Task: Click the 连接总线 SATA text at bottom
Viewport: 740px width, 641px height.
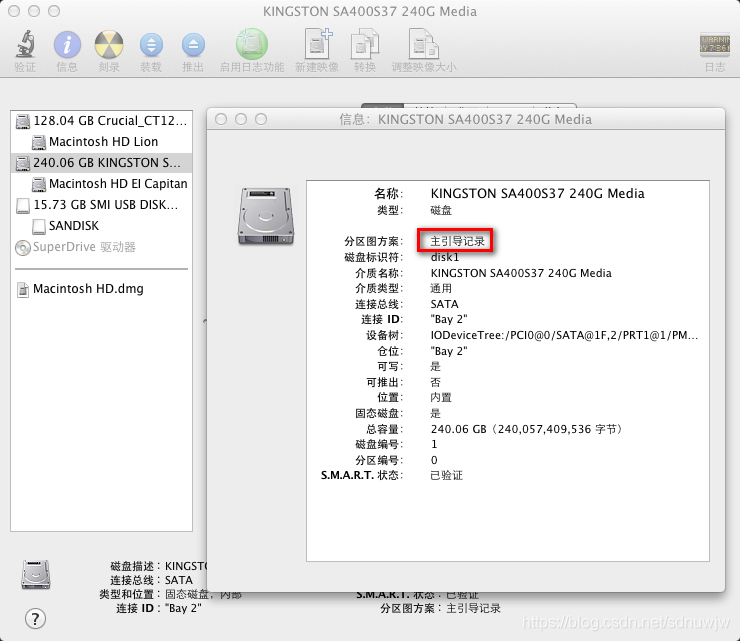Action: (151, 580)
